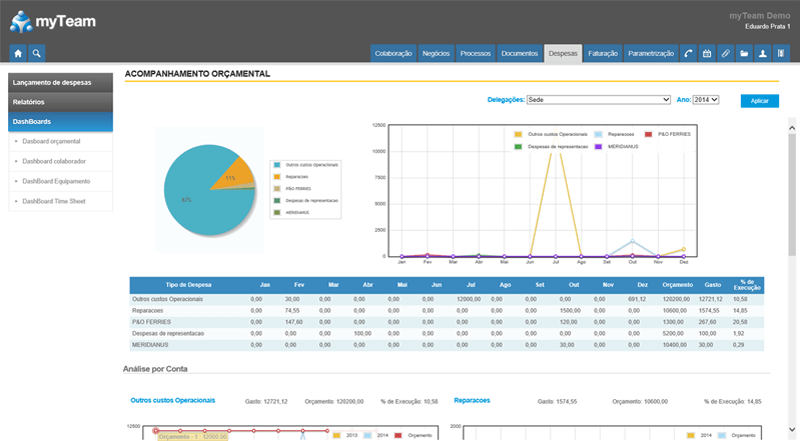
Task: Open the Ano year dropdown
Action: (706, 100)
